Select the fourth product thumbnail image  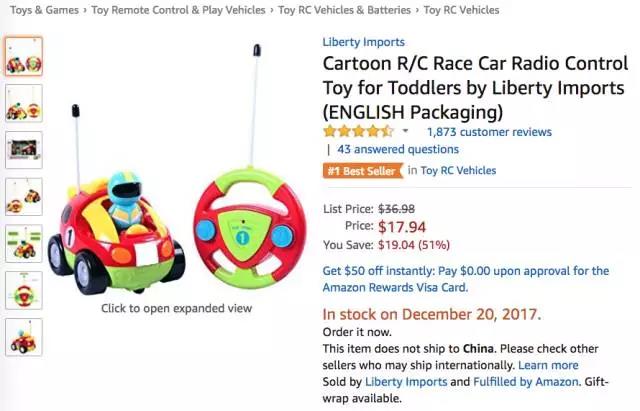point(24,196)
